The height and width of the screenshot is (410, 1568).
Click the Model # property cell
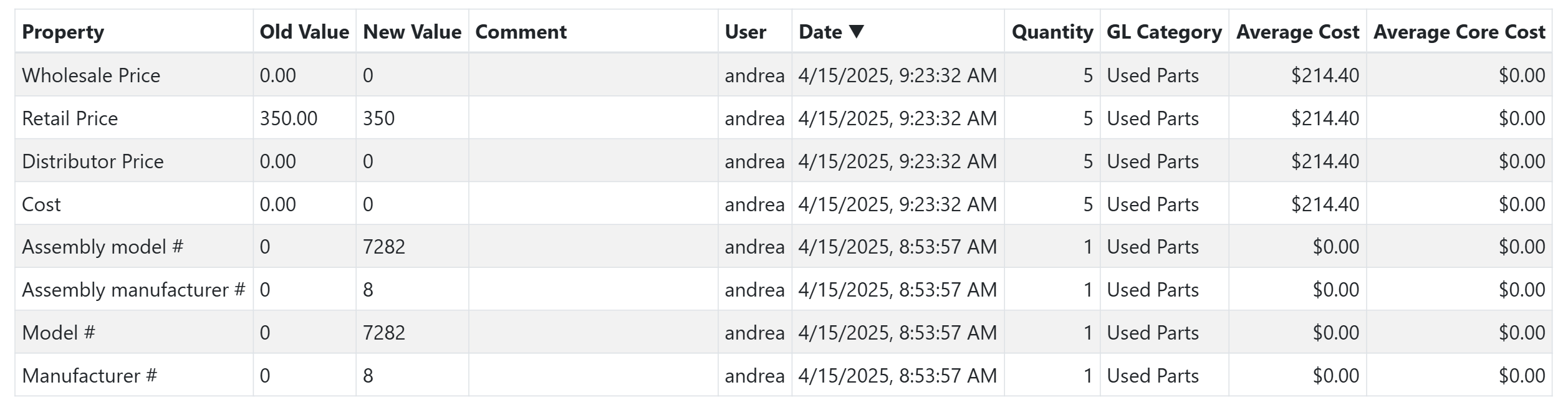[x=59, y=333]
